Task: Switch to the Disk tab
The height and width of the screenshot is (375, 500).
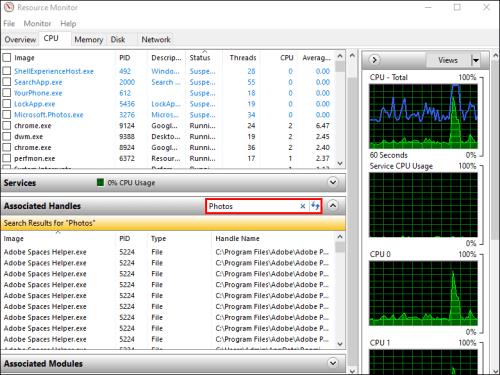Action: (x=118, y=40)
